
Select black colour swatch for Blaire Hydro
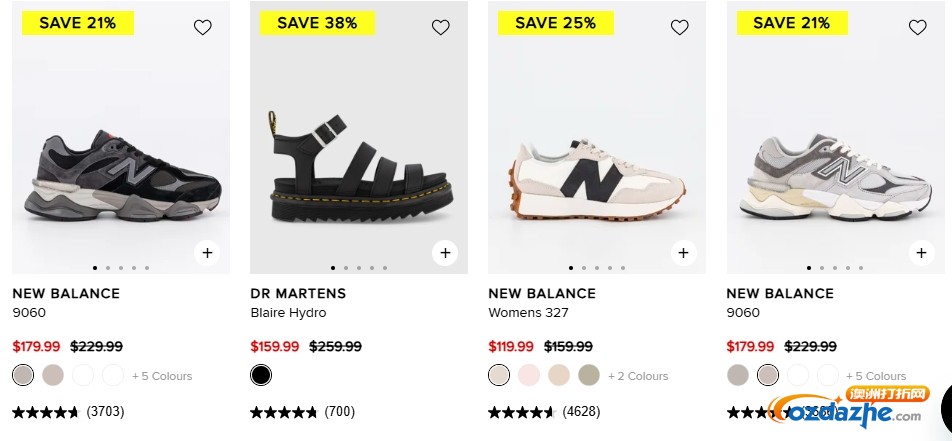pyautogui.click(x=261, y=375)
